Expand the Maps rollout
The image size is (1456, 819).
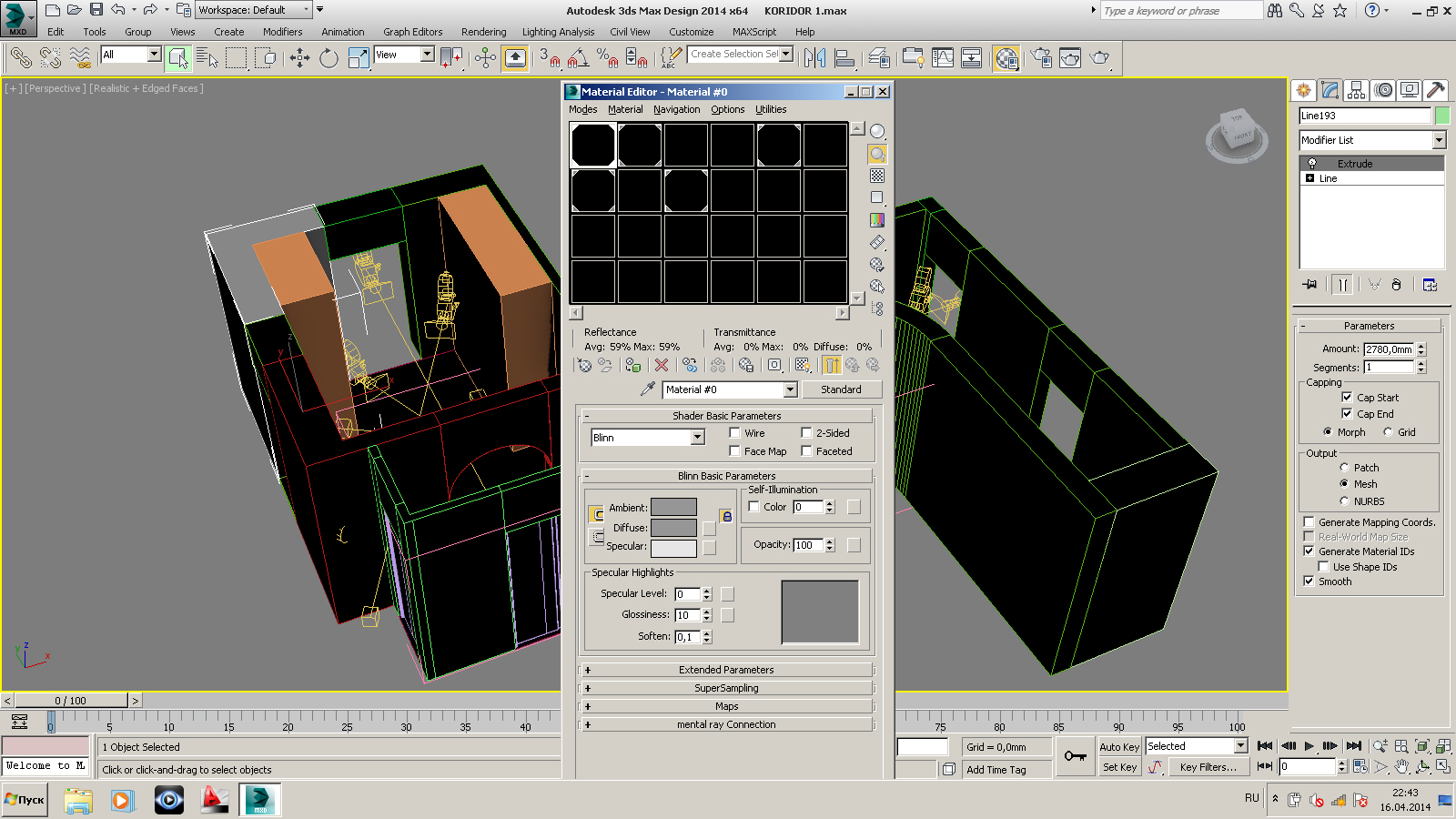[x=726, y=706]
